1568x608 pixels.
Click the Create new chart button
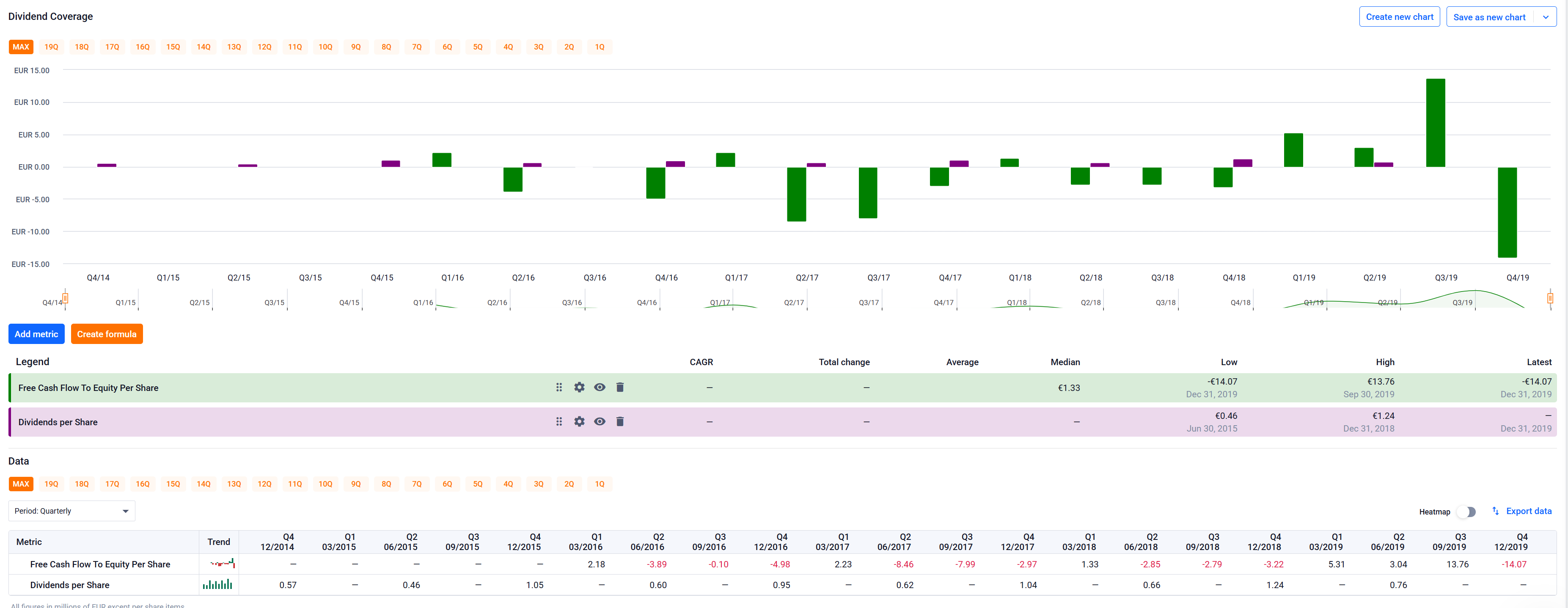(x=1399, y=17)
